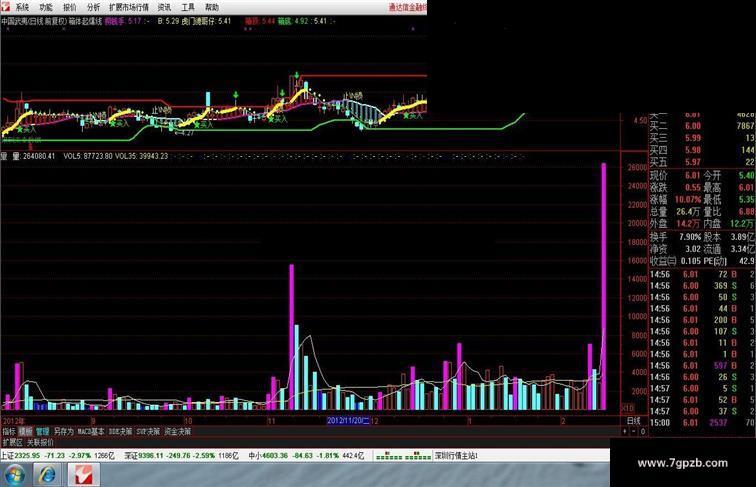Click the 14:56 trade row with volume 369
This screenshot has width=756, height=487.
[x=702, y=285]
